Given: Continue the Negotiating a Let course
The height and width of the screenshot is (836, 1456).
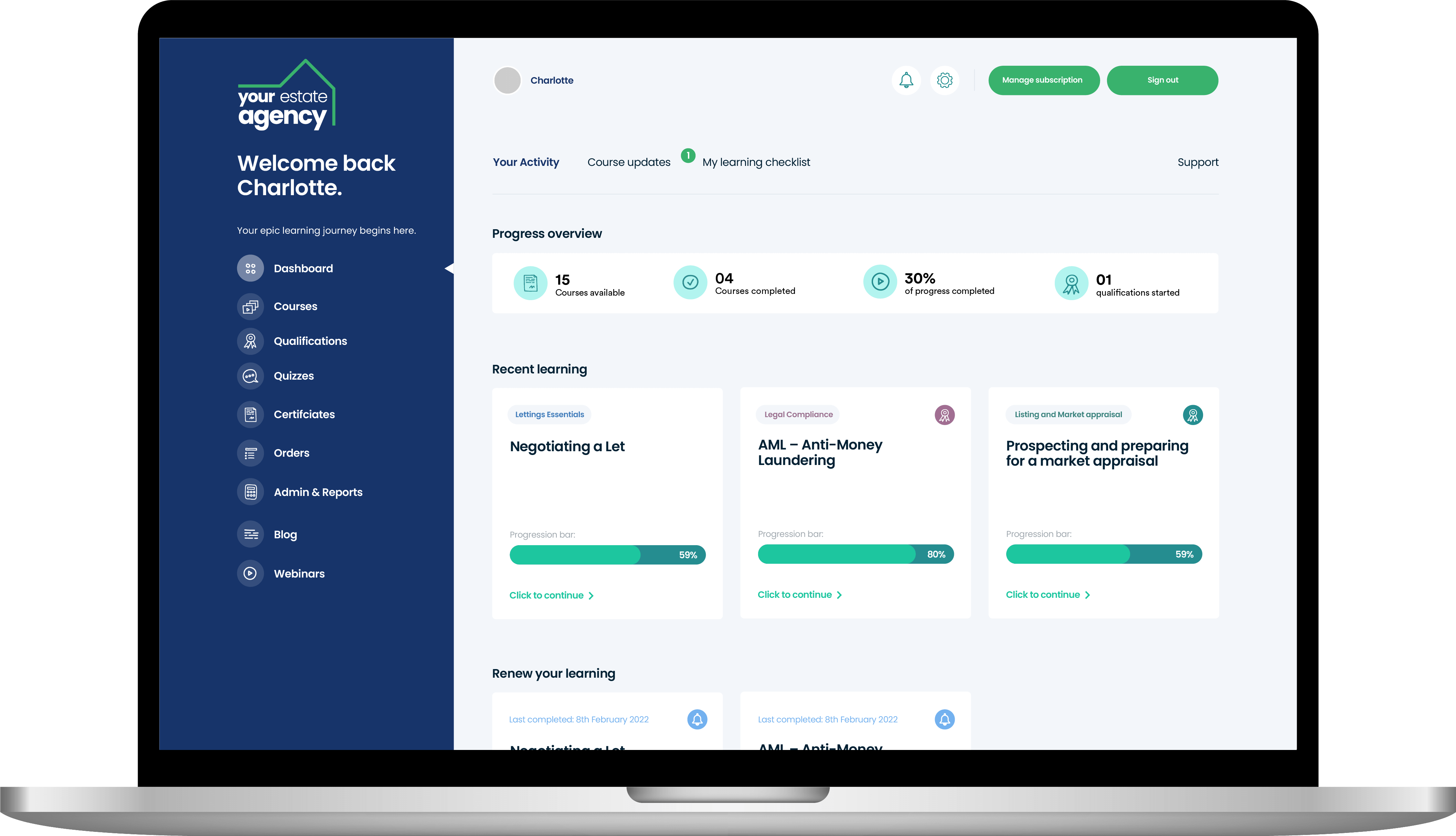Looking at the screenshot, I should 552,595.
